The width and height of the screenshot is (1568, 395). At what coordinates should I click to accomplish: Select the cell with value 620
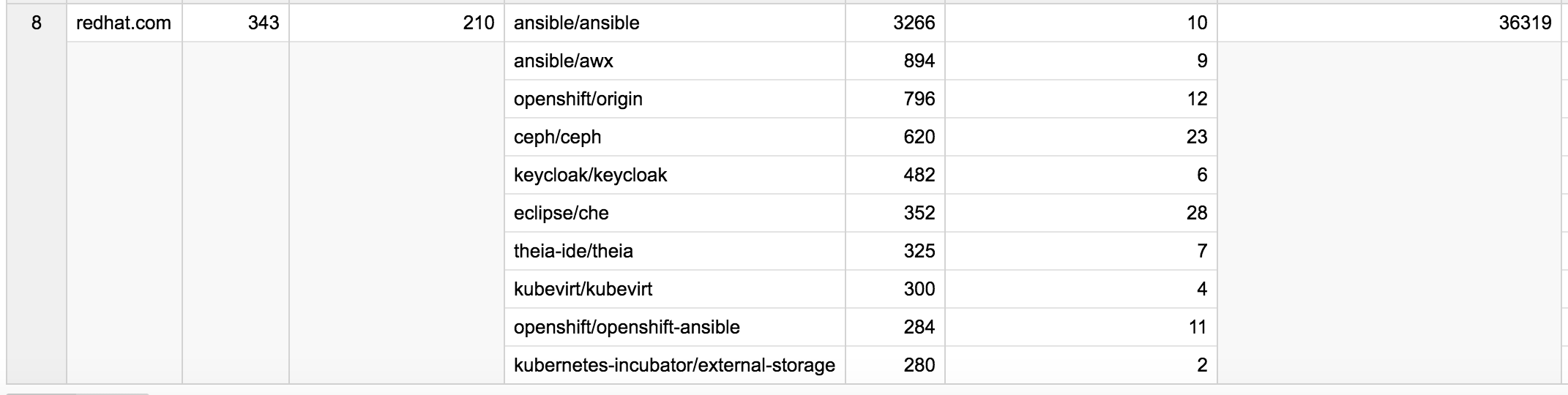coord(895,138)
